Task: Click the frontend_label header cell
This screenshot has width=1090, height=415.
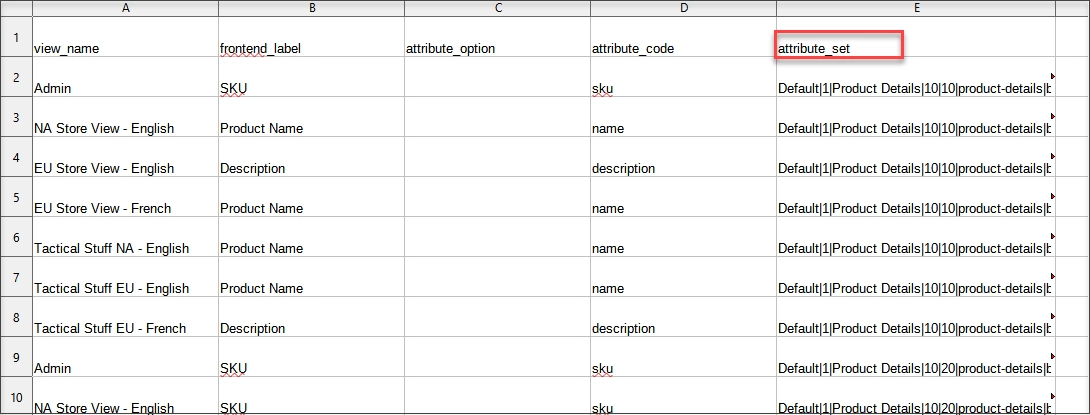Action: pyautogui.click(x=311, y=37)
